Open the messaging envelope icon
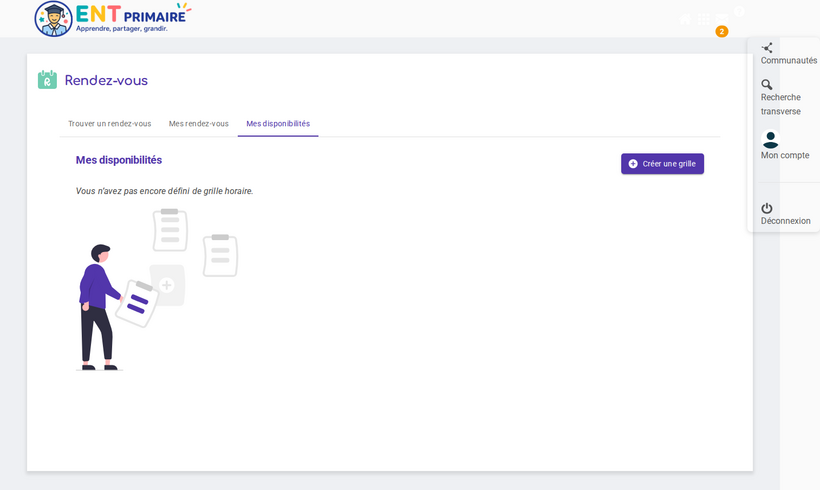The width and height of the screenshot is (820, 490). (722, 19)
